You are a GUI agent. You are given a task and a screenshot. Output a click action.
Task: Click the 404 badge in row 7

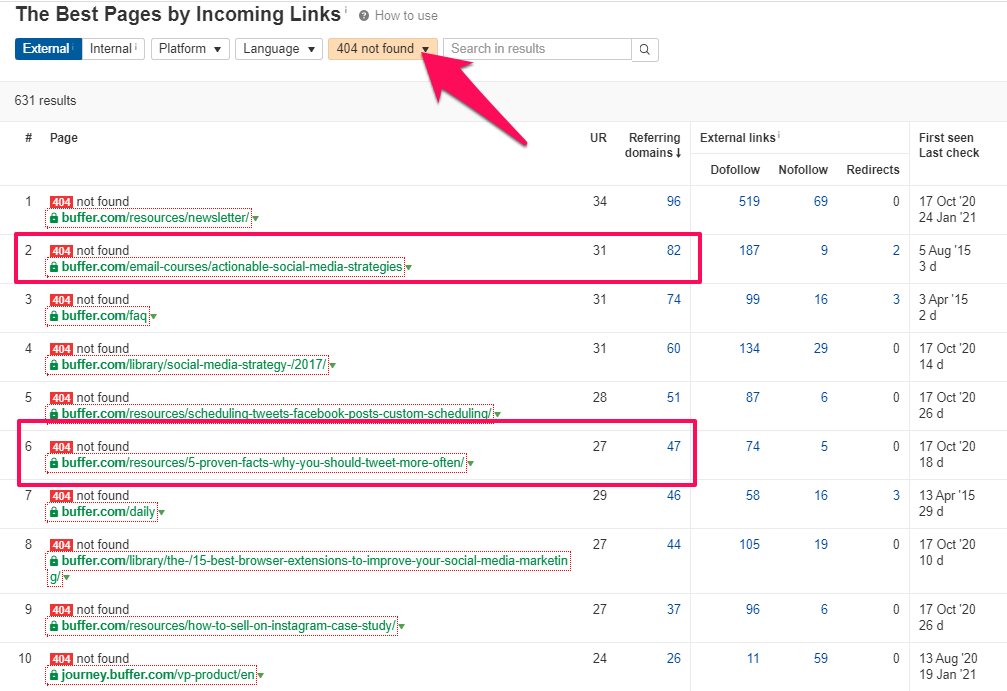61,496
